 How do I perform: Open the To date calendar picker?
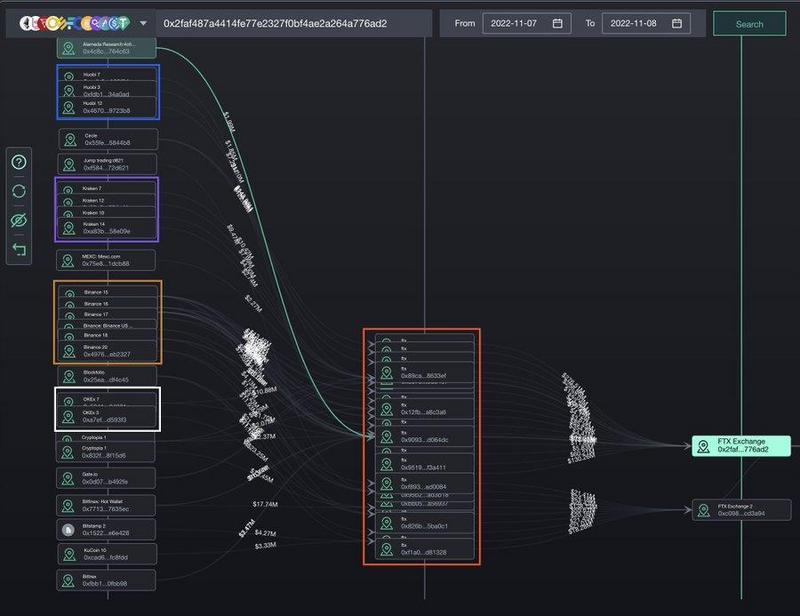click(676, 23)
